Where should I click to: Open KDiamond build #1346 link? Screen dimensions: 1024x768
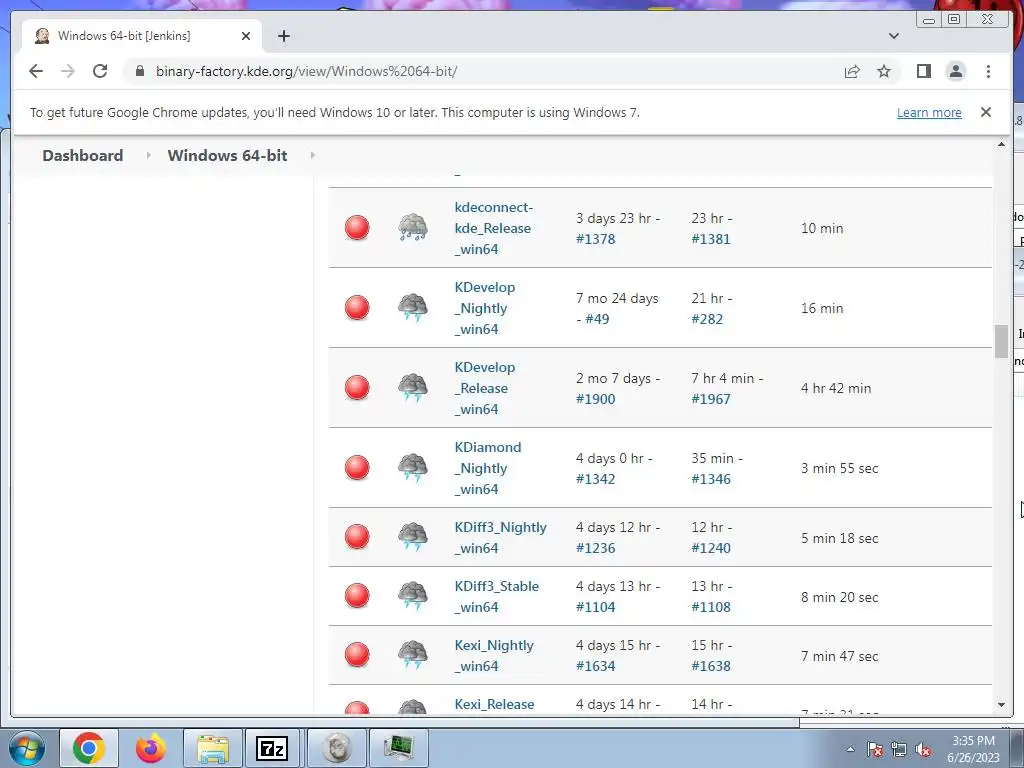[x=711, y=479]
